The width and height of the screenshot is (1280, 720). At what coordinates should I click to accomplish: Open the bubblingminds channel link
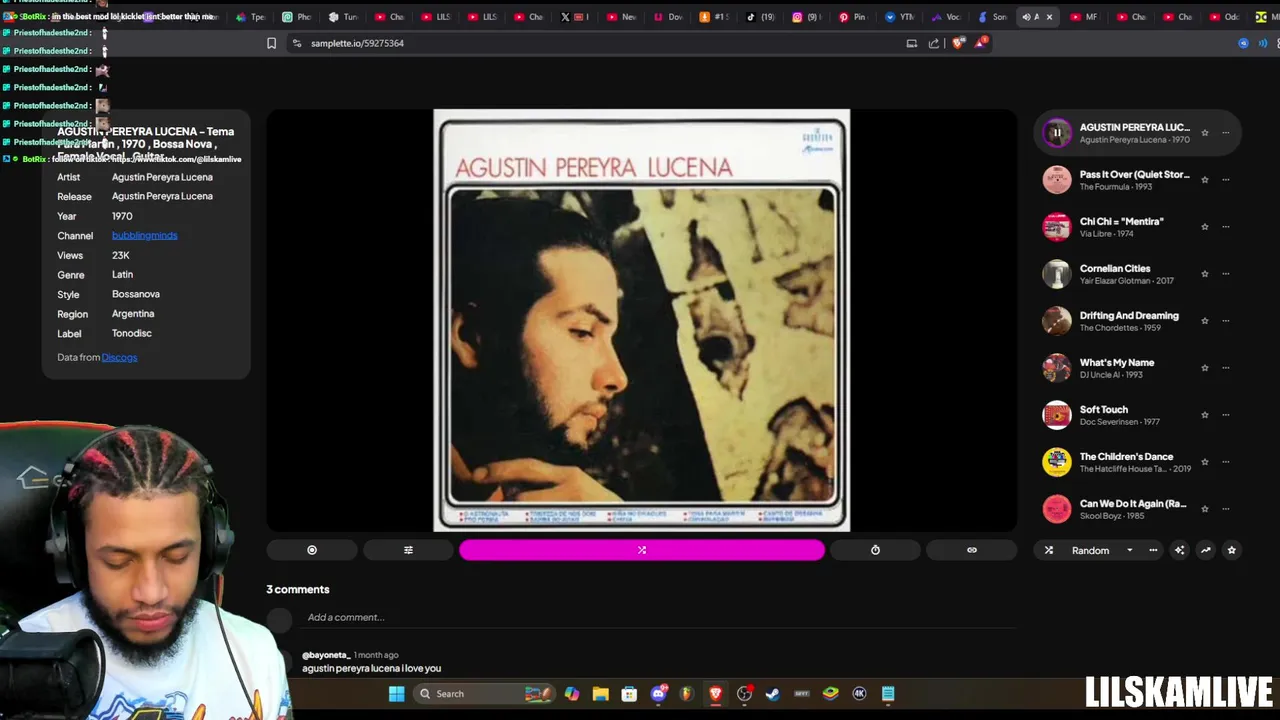click(144, 235)
